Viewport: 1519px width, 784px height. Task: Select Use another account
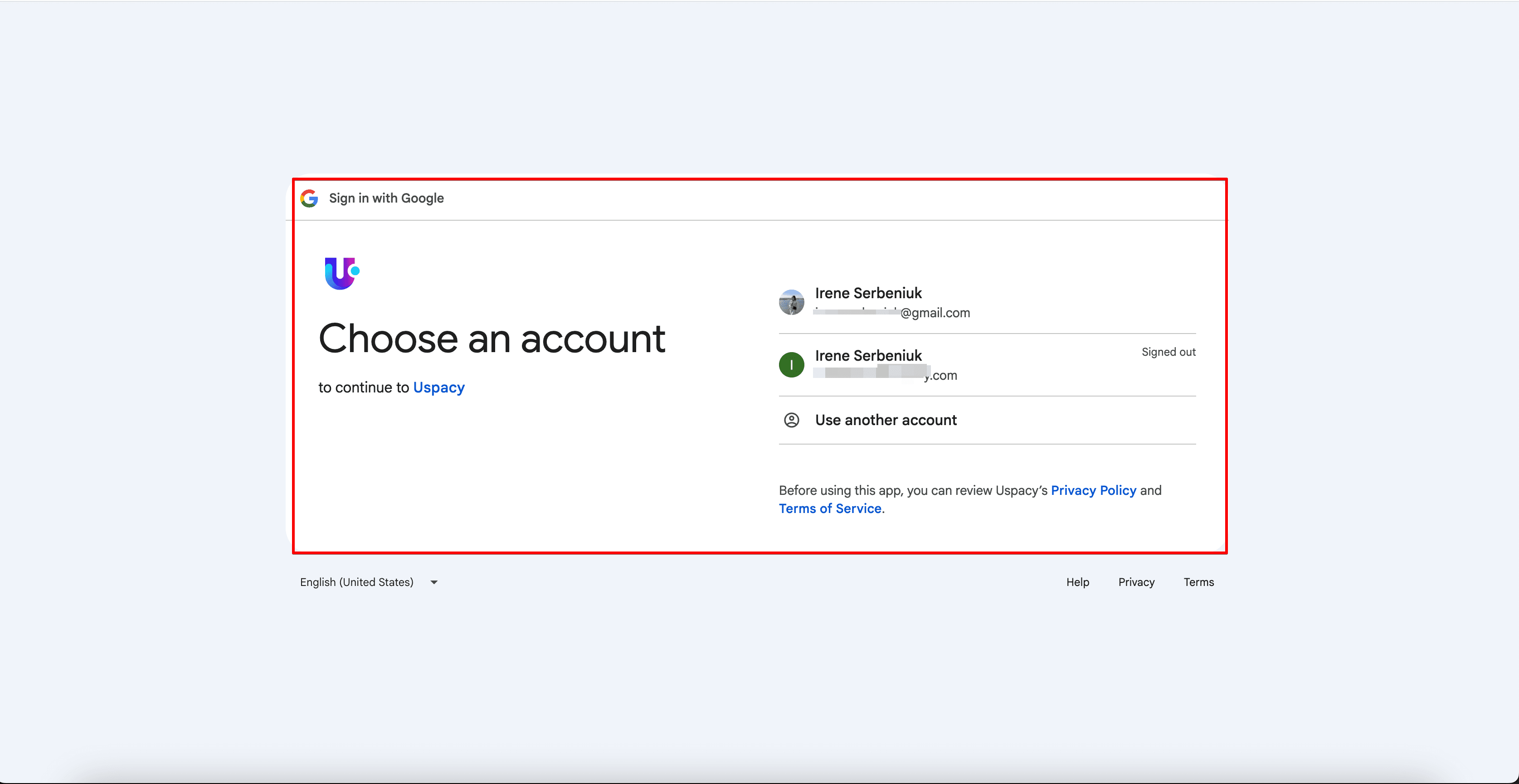point(987,420)
